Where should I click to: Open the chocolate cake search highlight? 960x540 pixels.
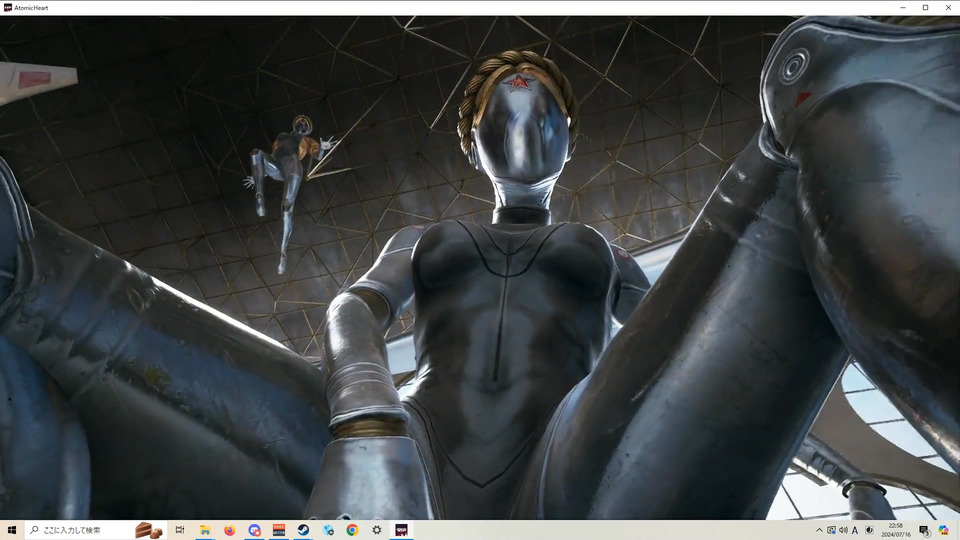point(148,530)
